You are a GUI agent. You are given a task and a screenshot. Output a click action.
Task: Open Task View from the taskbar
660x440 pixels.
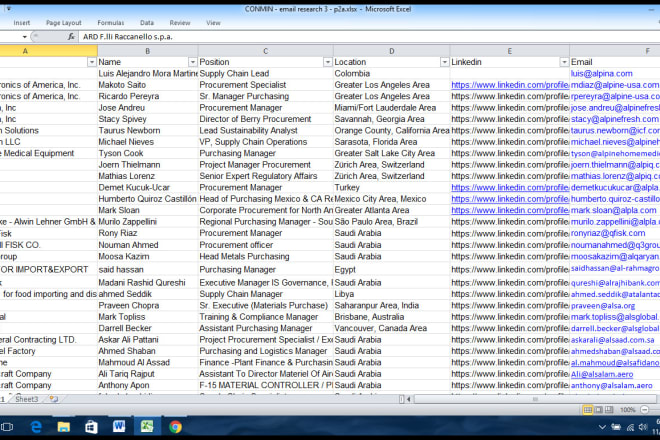coord(6,427)
